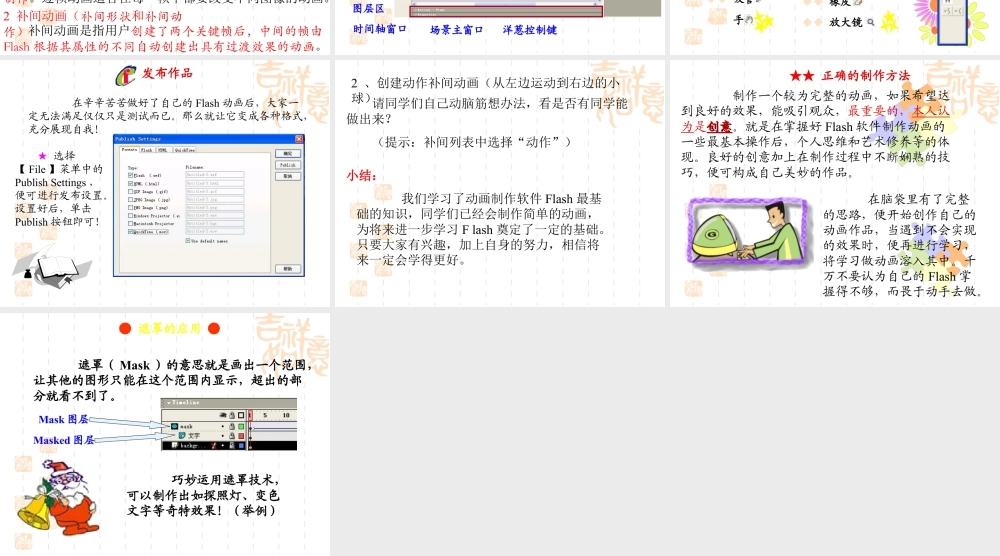Click the 文字 layer icon in Timeline image
1000x556 pixels.
(182, 435)
